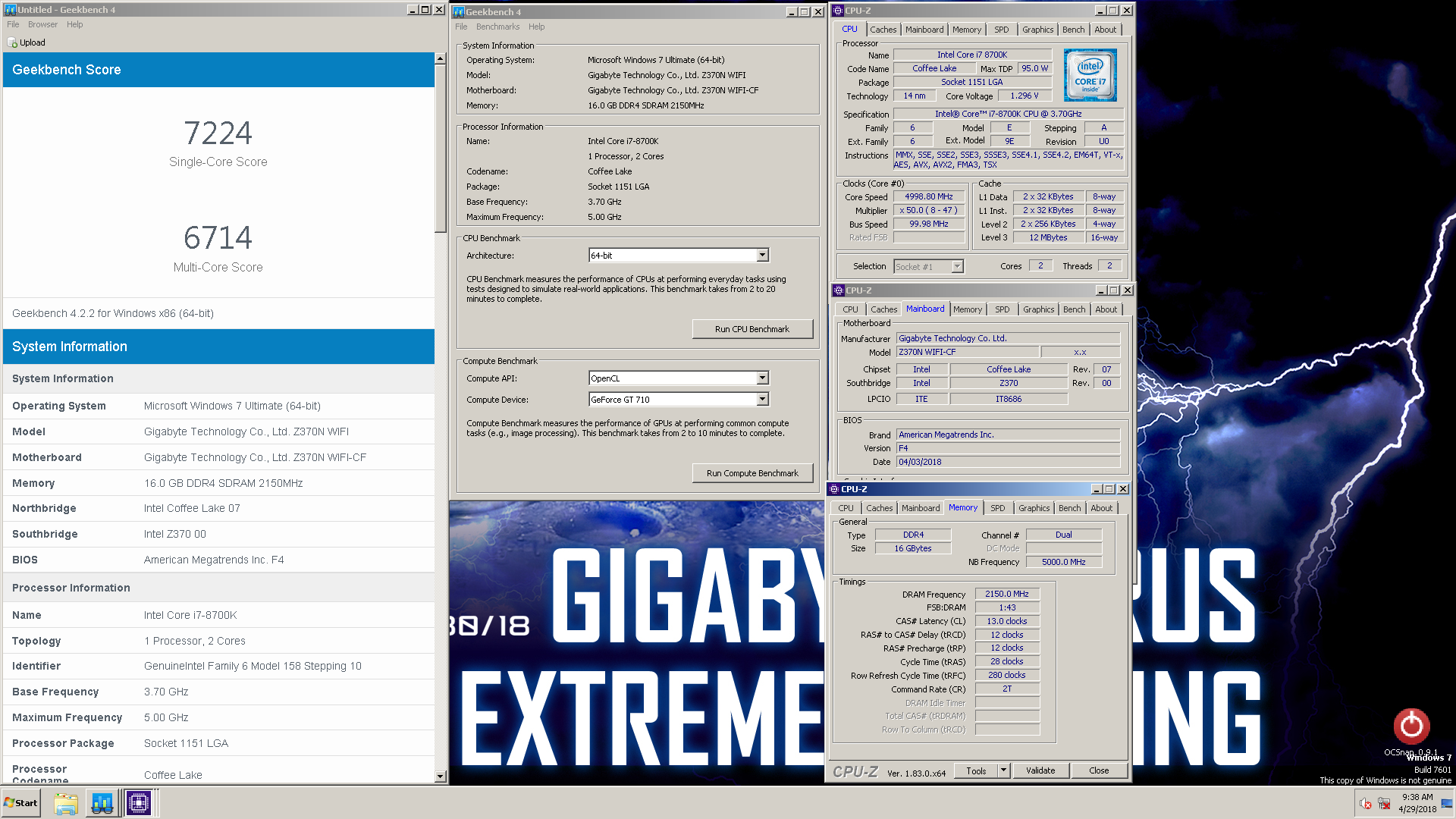
Task: Click the Single-Core Score 7224
Action: tap(218, 133)
